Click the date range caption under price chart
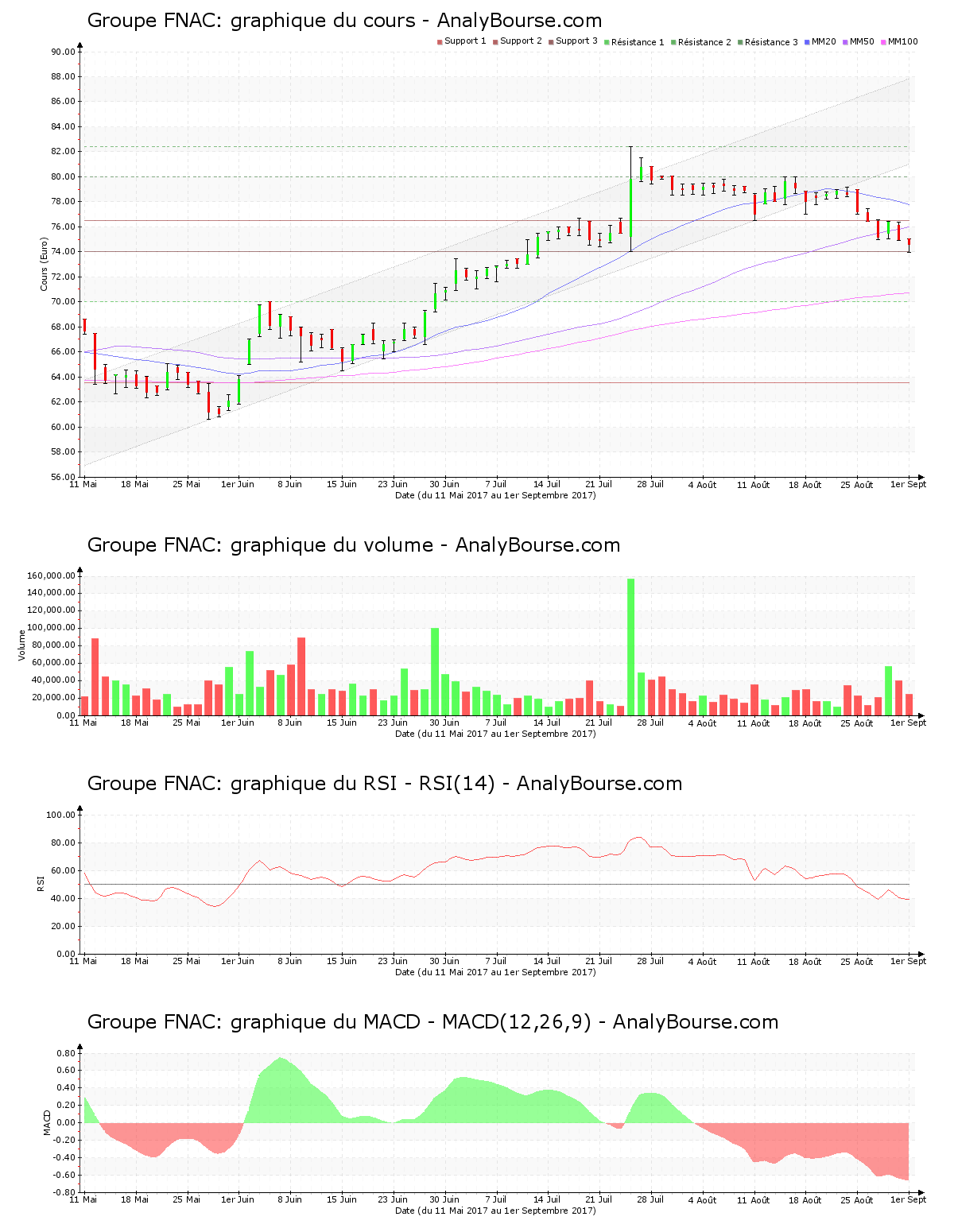Image resolution: width=954 pixels, height=1232 pixels. [495, 495]
